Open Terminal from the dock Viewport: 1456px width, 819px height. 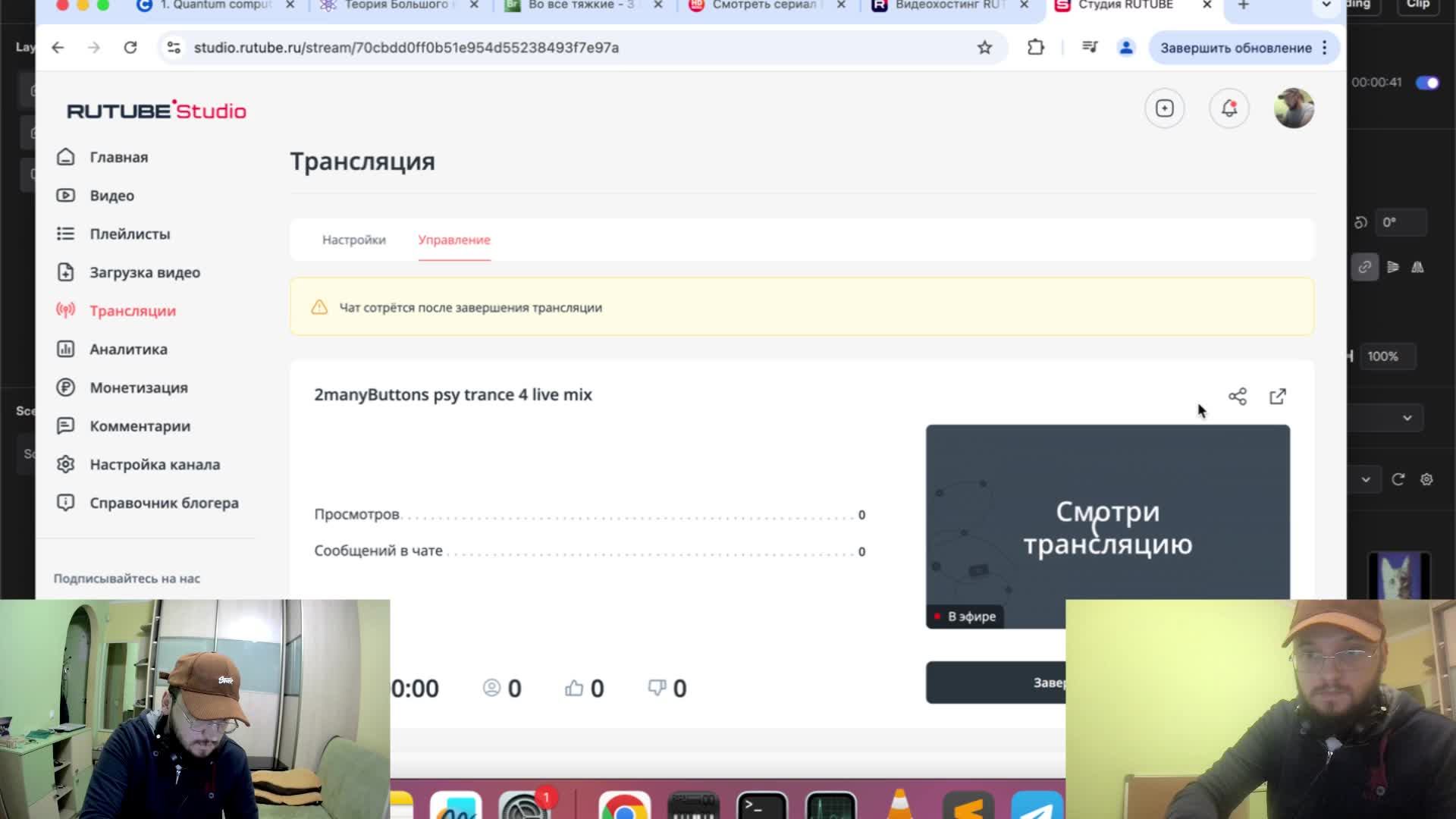click(762, 807)
